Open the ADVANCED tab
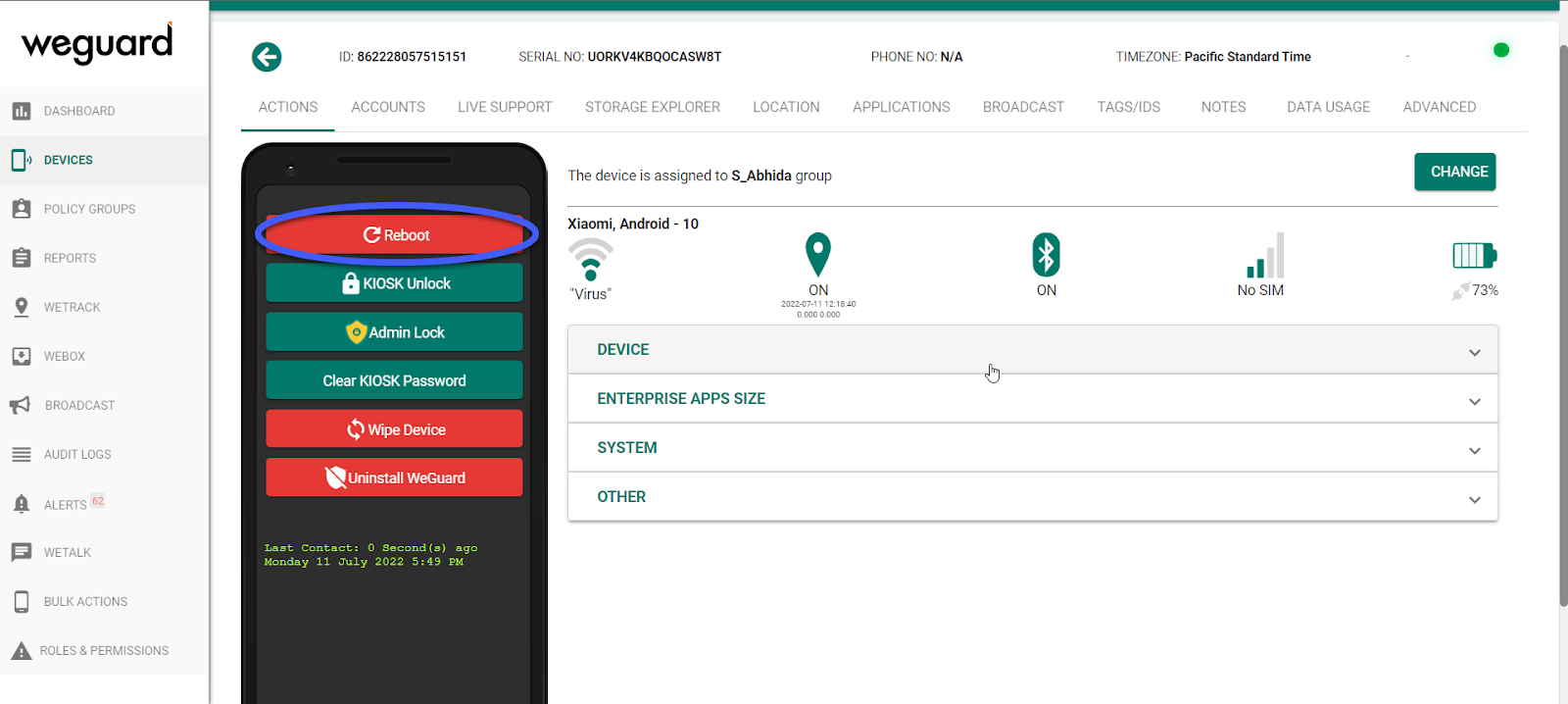 tap(1440, 107)
